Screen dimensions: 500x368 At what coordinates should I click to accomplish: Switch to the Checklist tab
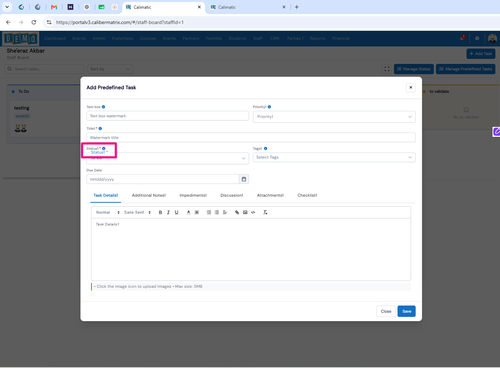tap(307, 195)
